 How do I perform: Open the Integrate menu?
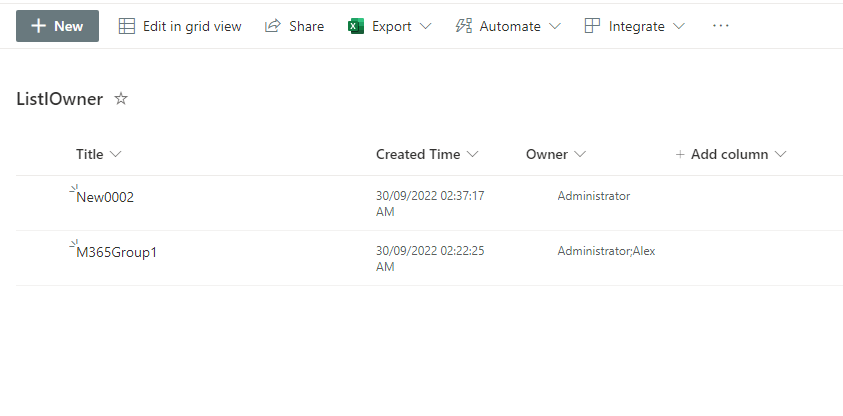[x=634, y=26]
